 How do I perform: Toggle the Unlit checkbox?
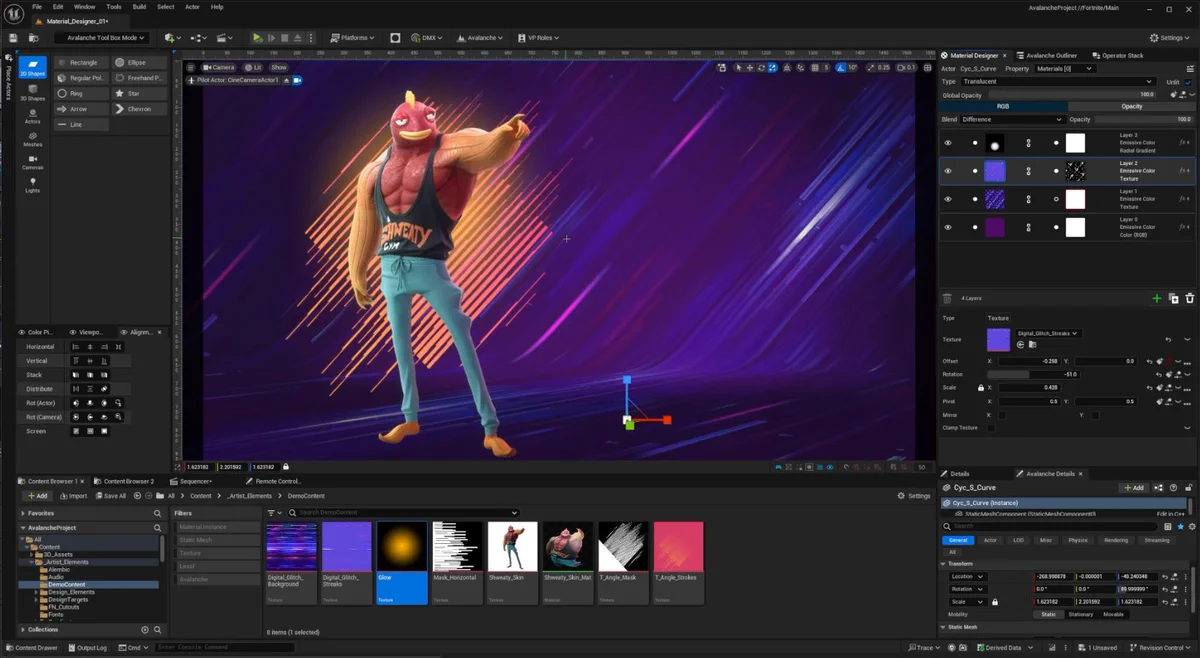pyautogui.click(x=1188, y=82)
